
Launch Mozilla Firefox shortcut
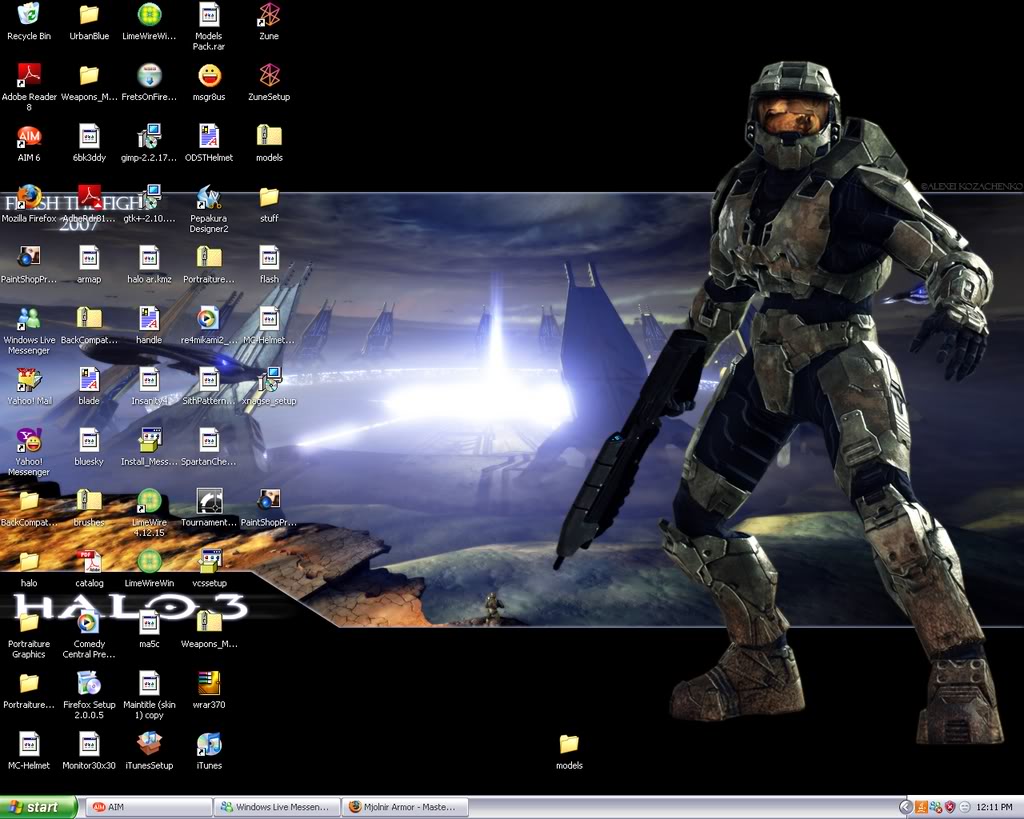(x=29, y=197)
